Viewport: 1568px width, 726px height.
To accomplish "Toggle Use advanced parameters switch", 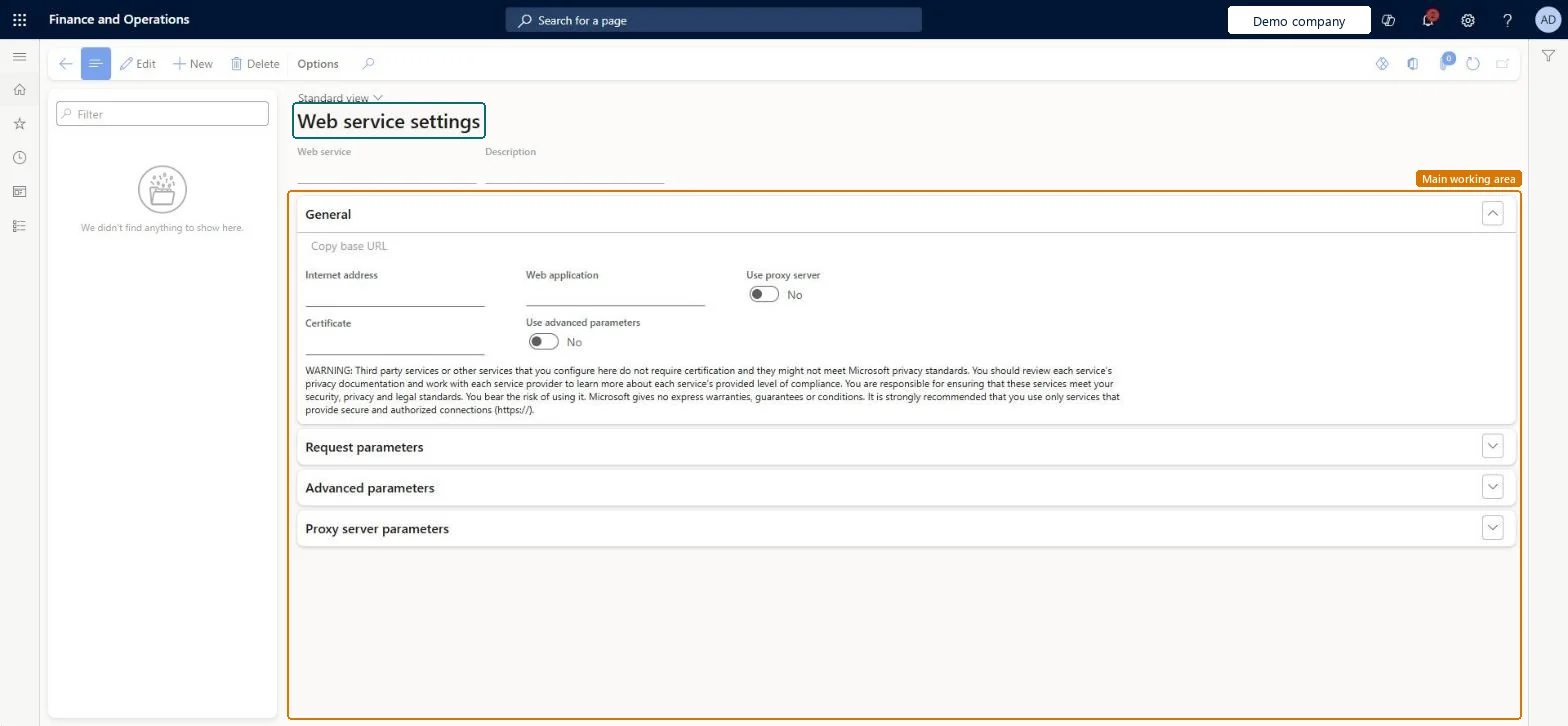I will [x=544, y=342].
